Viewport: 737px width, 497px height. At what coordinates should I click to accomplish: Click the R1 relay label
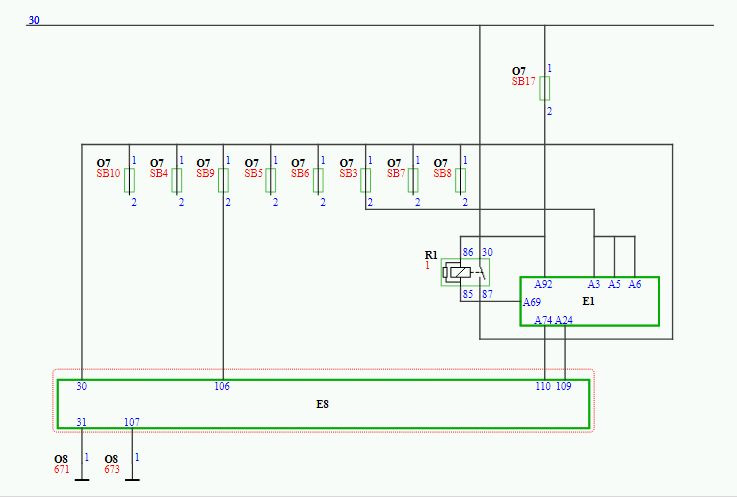tap(431, 255)
